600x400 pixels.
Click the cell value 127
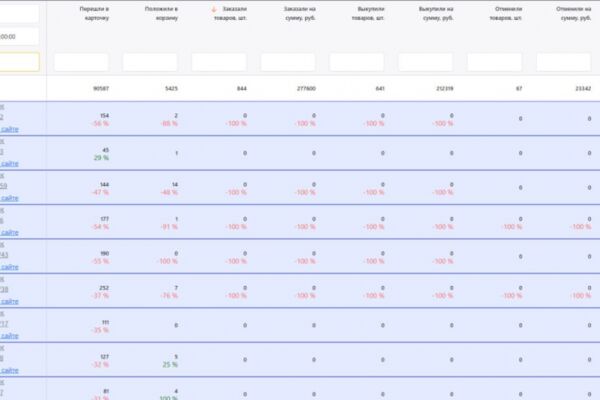[x=104, y=357]
